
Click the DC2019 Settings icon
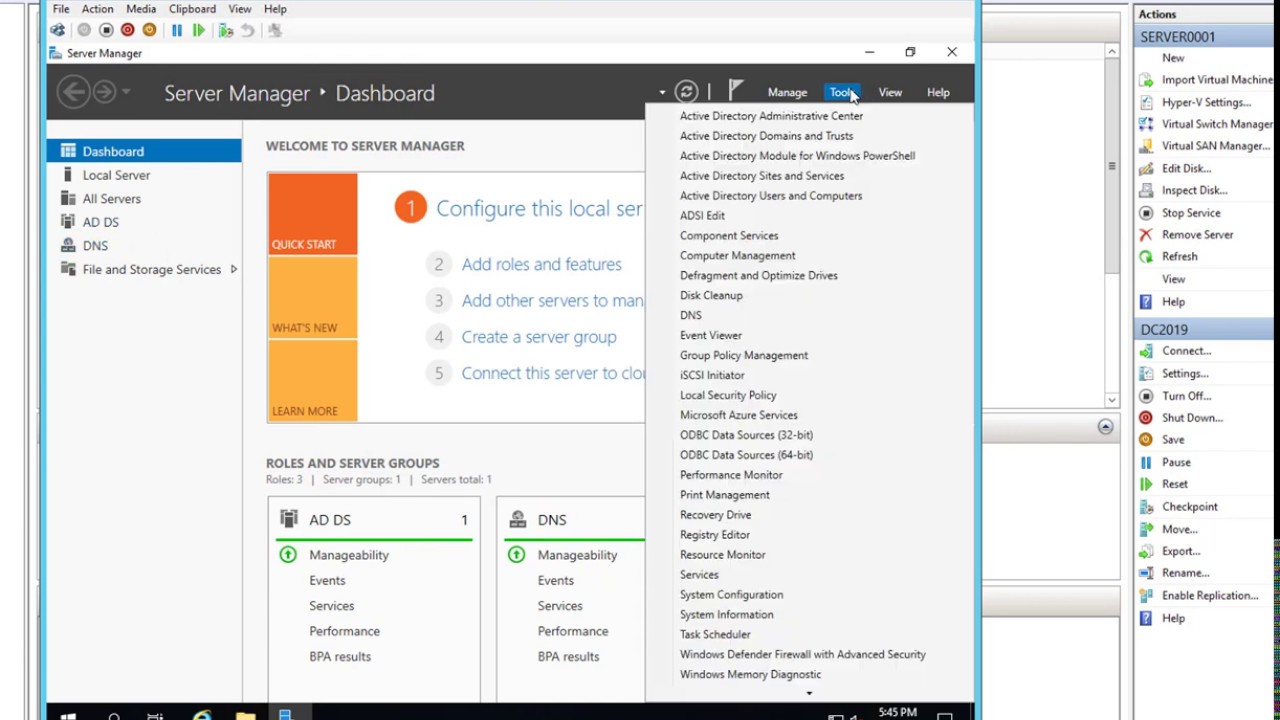point(1146,373)
